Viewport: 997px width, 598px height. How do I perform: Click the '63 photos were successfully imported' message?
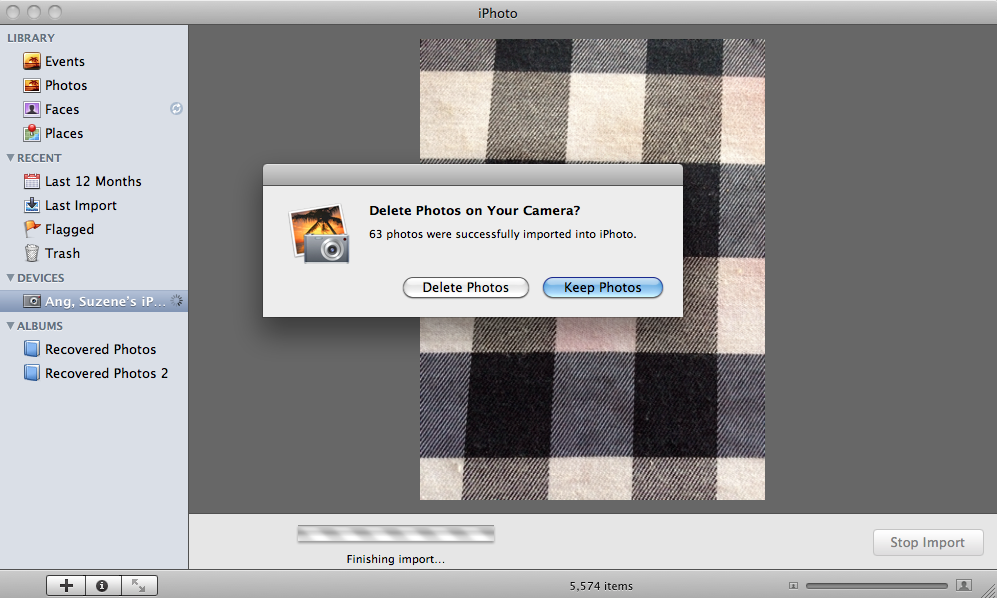pyautogui.click(x=502, y=234)
